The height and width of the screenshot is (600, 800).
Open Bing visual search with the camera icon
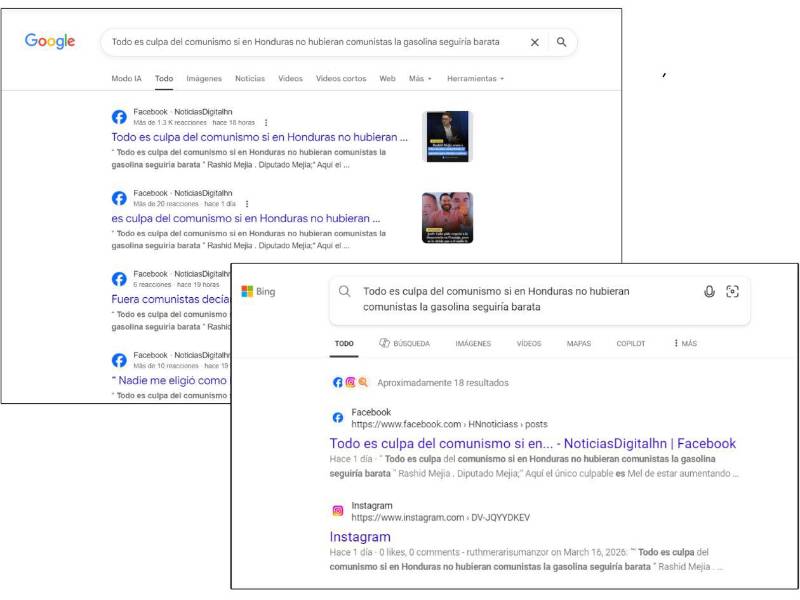click(733, 290)
